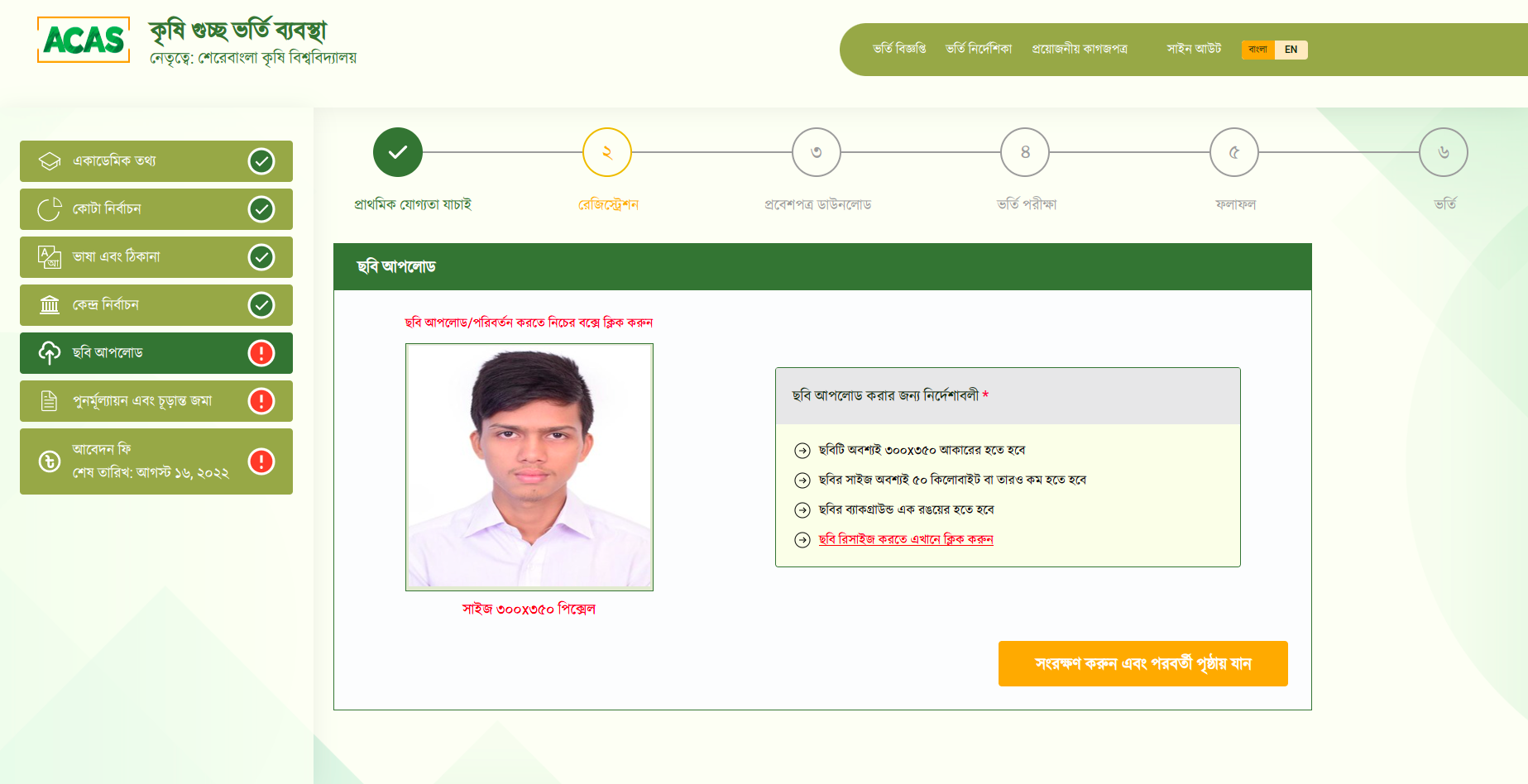Click সাইজ ৩০০x৩৫০ পিক্সেল caption
Screen dimensions: 1528x784
click(x=529, y=610)
